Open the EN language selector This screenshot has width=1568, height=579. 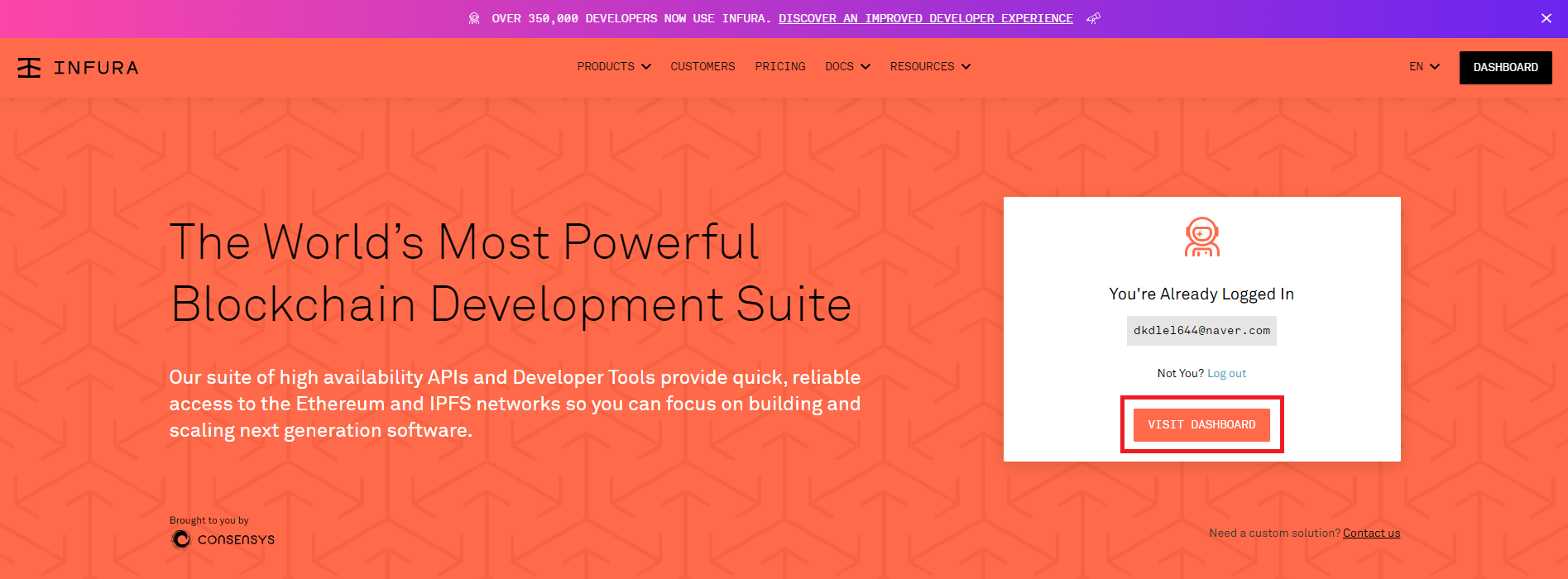point(1424,66)
